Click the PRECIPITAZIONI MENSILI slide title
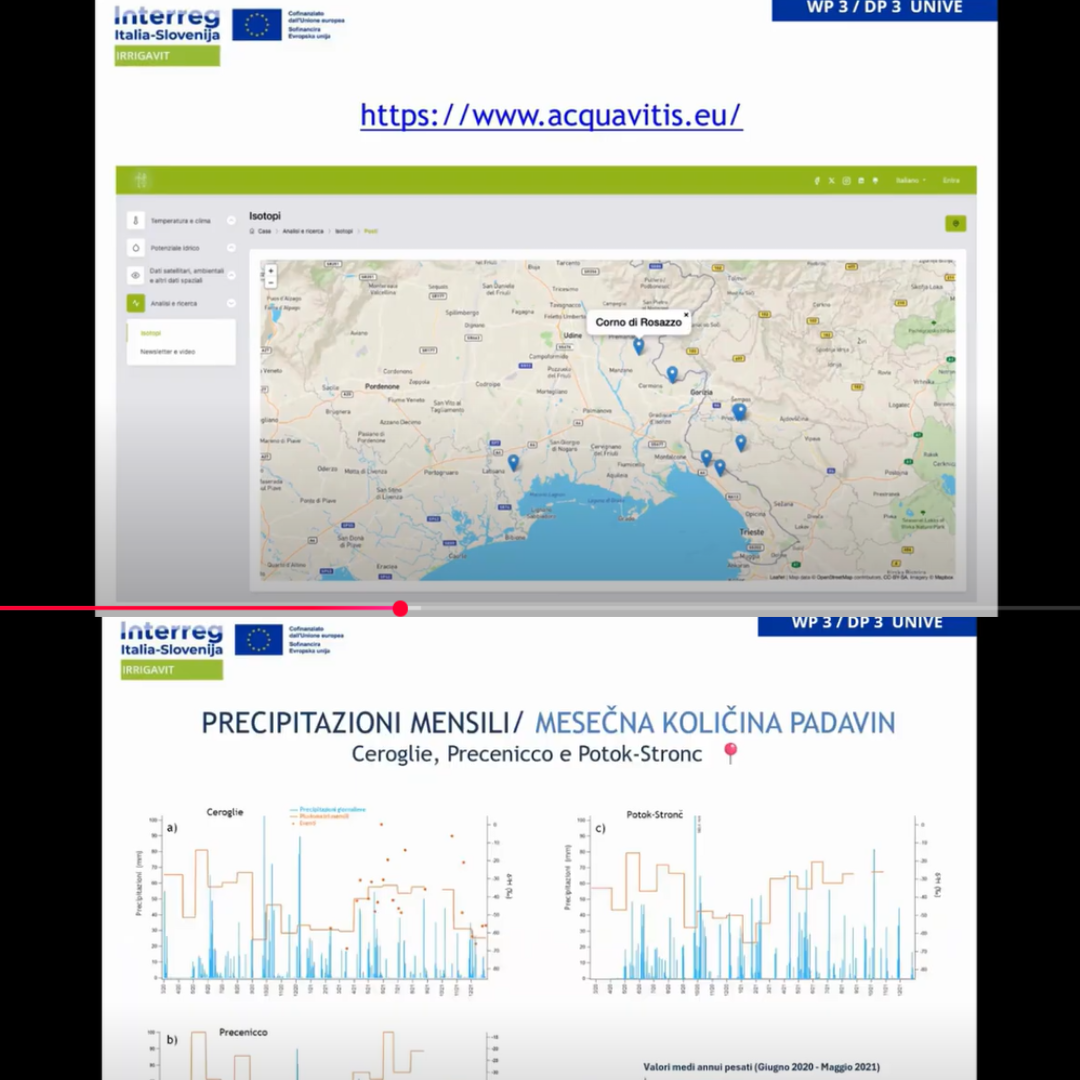The height and width of the screenshot is (1080, 1080). click(x=363, y=723)
